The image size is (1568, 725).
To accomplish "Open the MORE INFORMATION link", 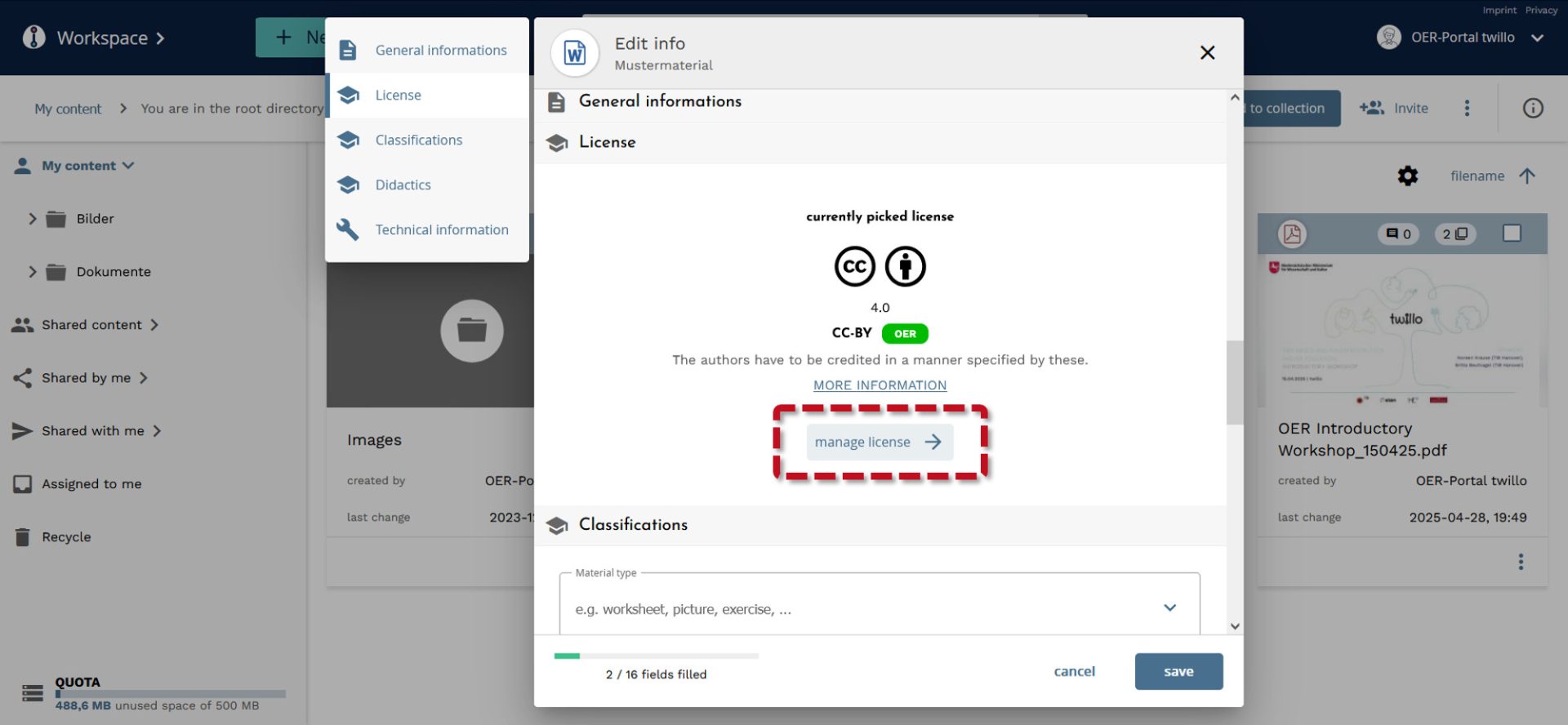I will pos(880,385).
